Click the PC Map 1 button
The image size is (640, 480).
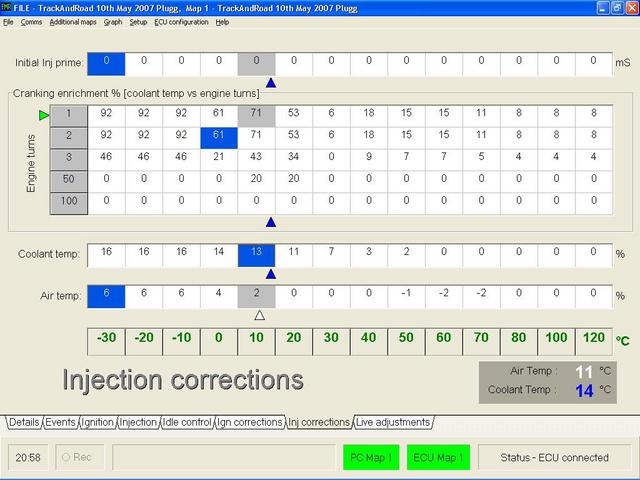(371, 457)
